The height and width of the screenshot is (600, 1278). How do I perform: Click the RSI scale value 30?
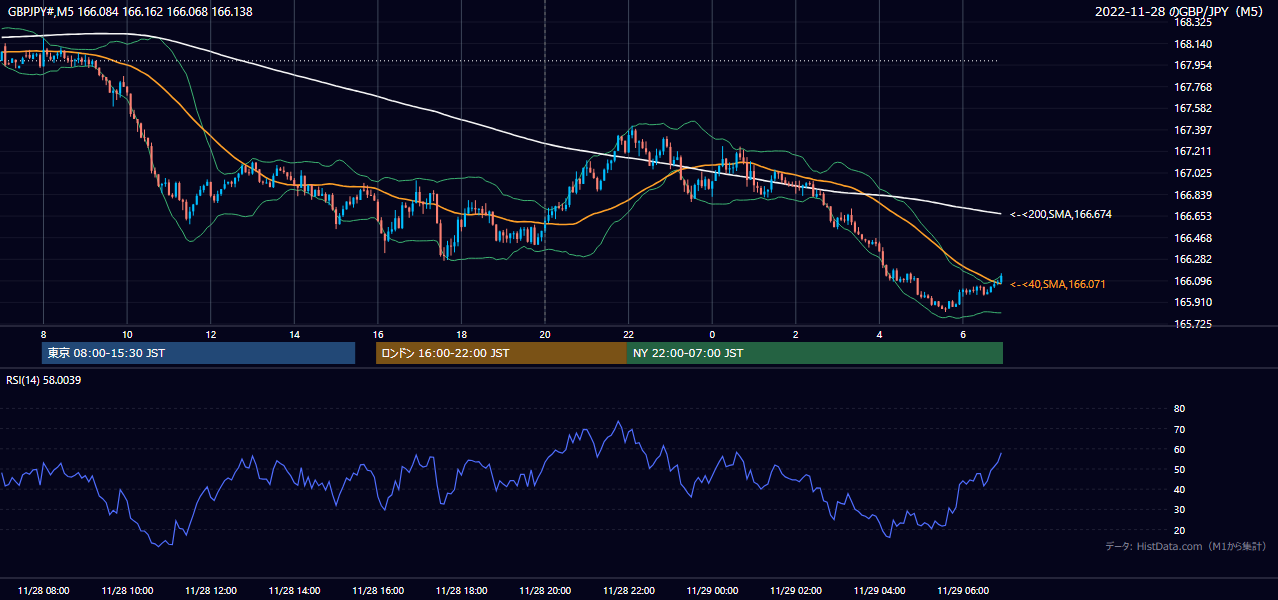pos(1179,509)
